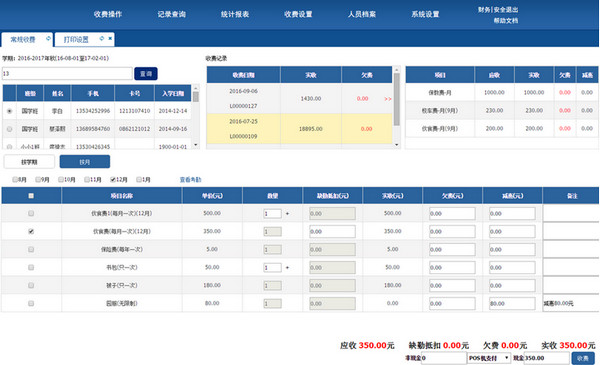Open the 系统设置 menu
This screenshot has height=365, width=600.
[x=425, y=14]
